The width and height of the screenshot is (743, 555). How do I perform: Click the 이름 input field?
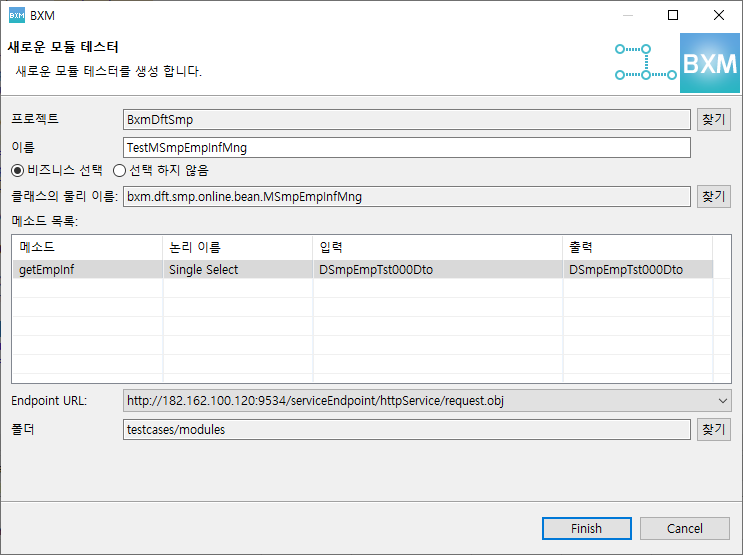[x=406, y=148]
